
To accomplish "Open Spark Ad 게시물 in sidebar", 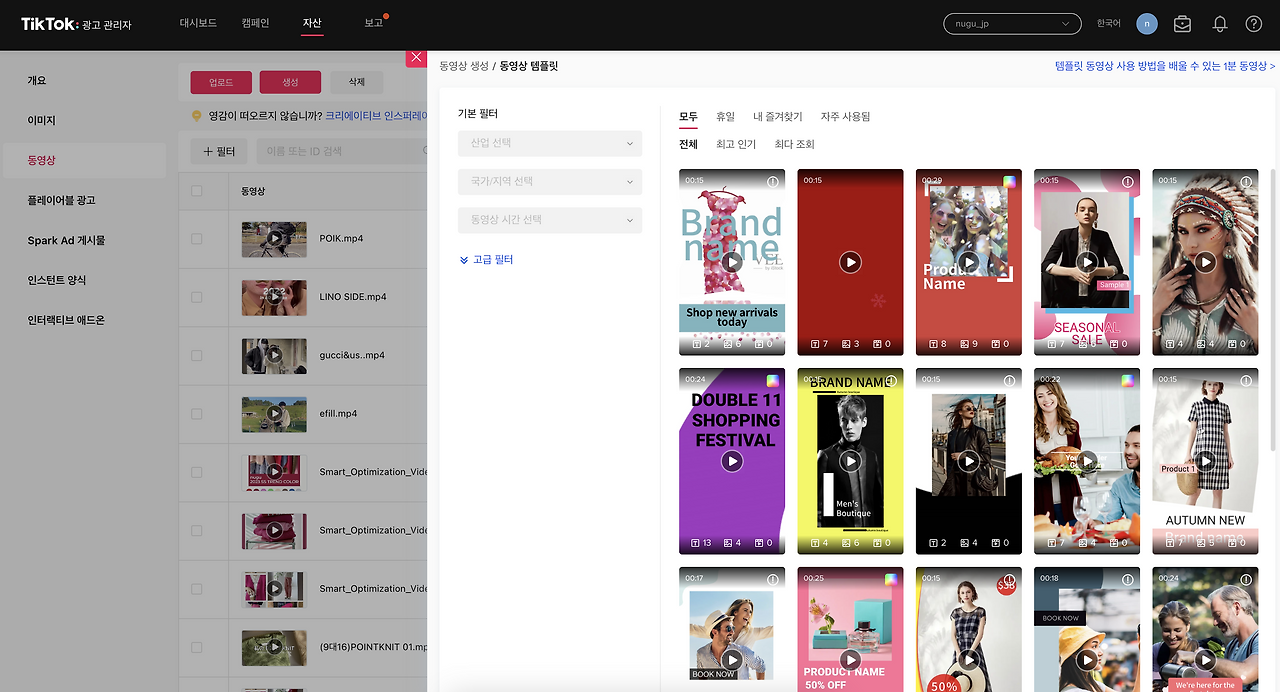I will tap(66, 240).
